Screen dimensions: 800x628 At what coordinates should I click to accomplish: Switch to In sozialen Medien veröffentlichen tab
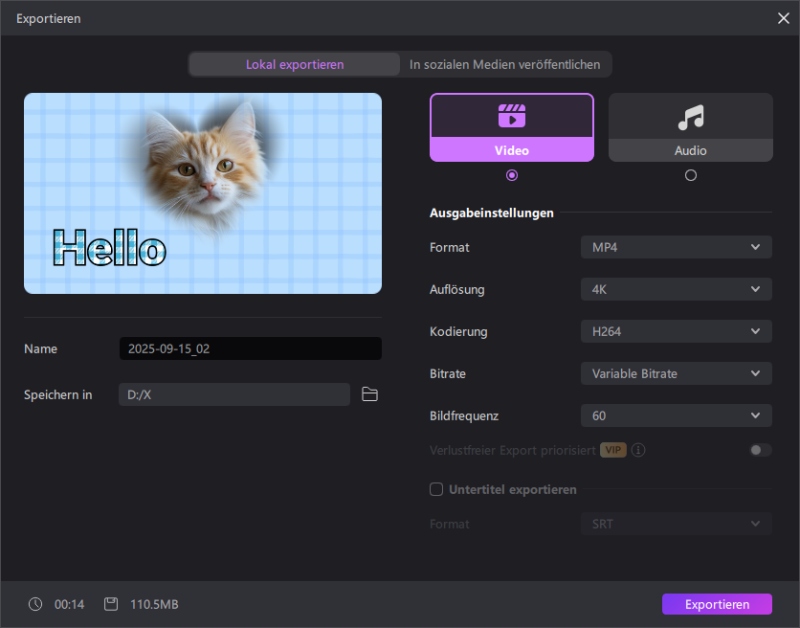coord(505,64)
